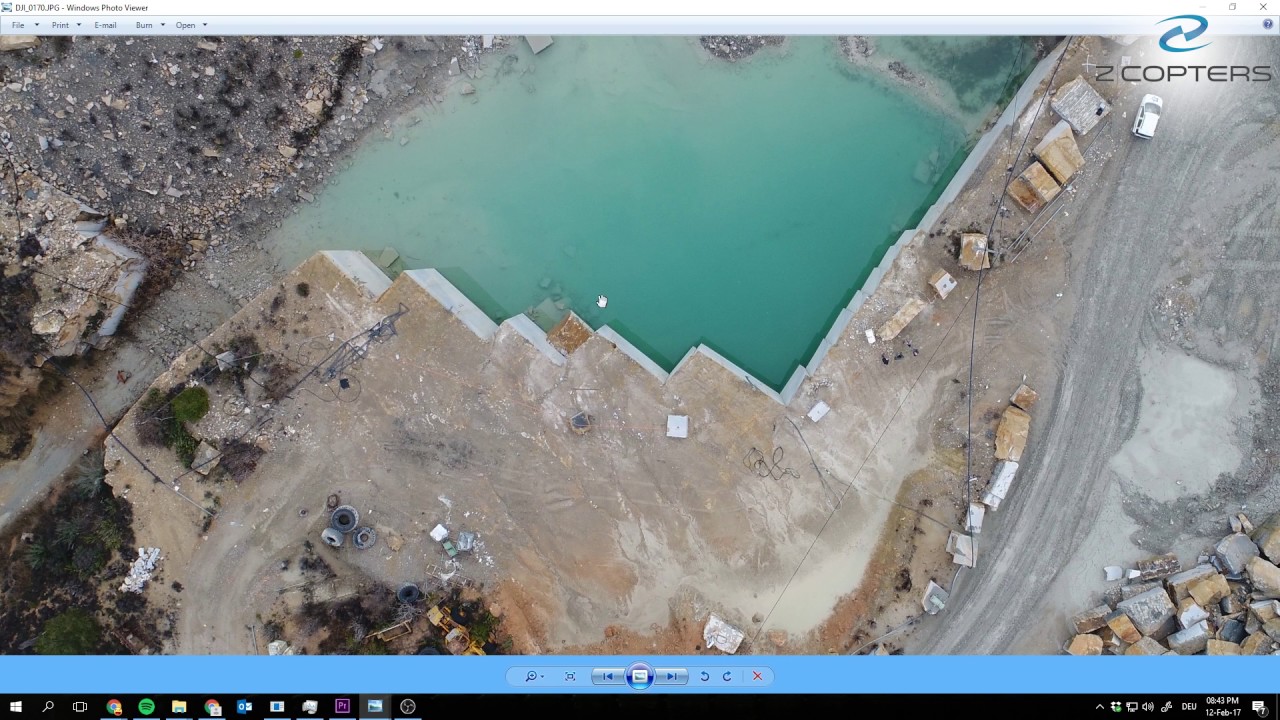
Task: Click the actual size / fit-to-window icon
Action: (570, 676)
